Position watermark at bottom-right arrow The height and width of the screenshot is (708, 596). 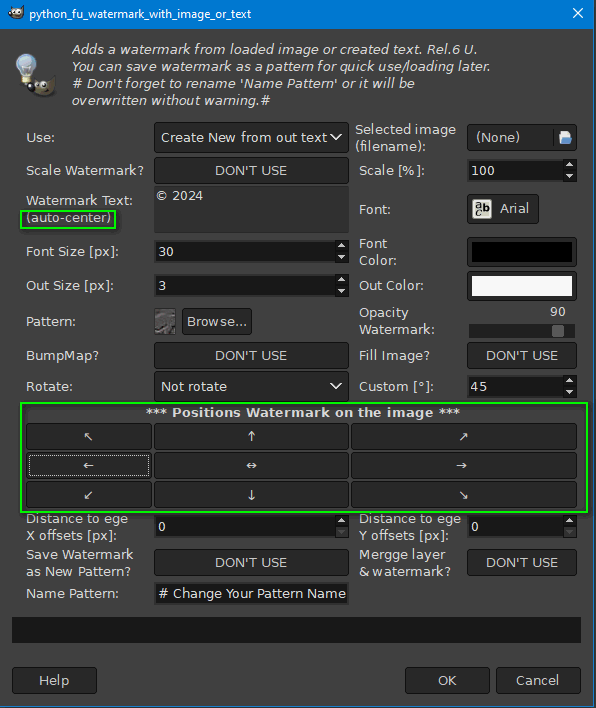[x=464, y=495]
